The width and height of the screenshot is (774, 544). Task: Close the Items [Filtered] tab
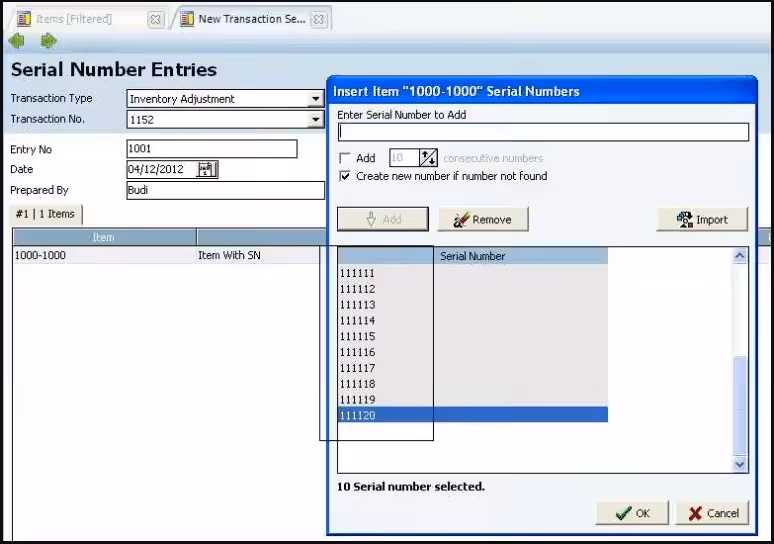(x=155, y=19)
